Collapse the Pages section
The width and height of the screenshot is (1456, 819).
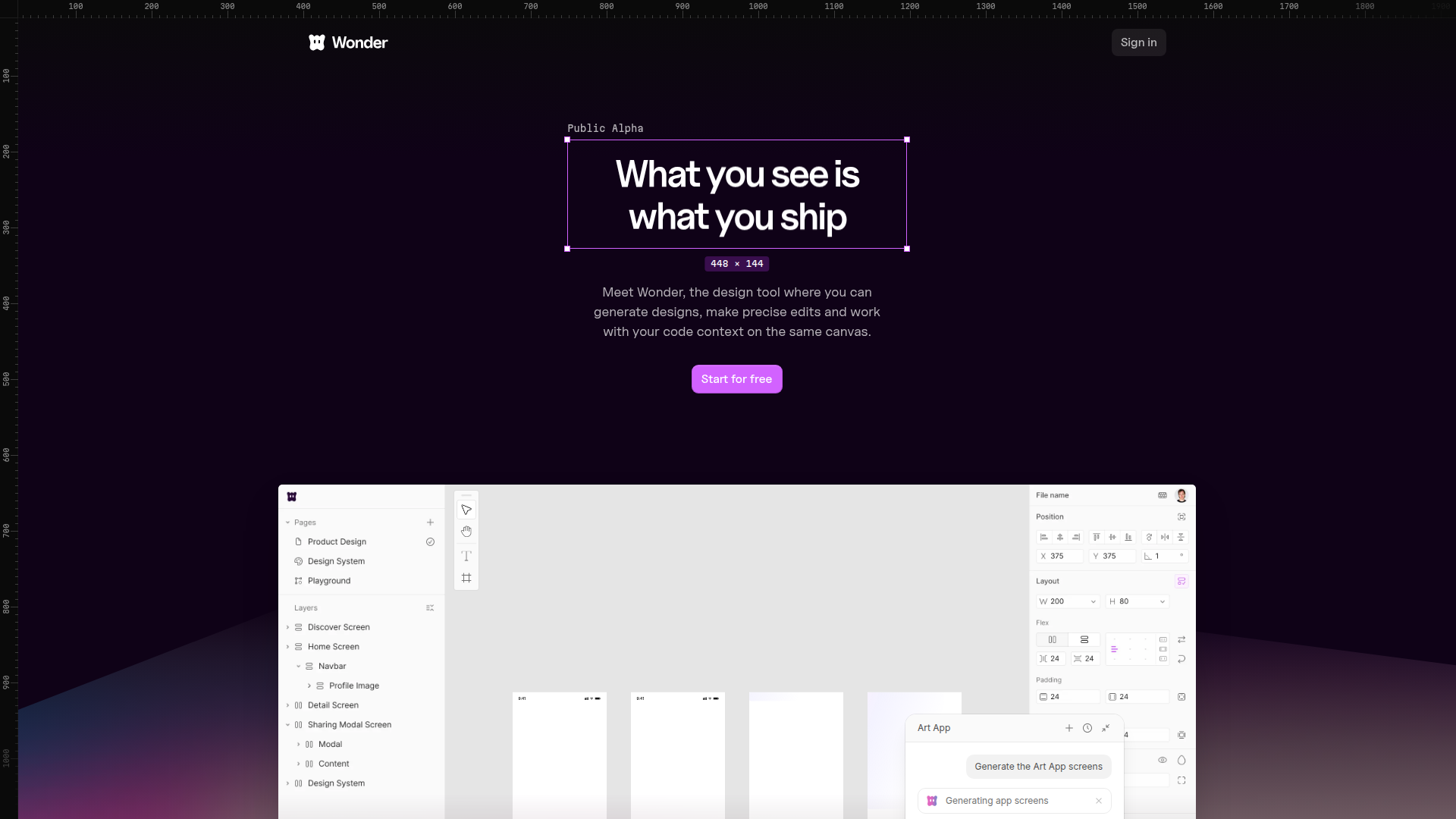[x=288, y=522]
